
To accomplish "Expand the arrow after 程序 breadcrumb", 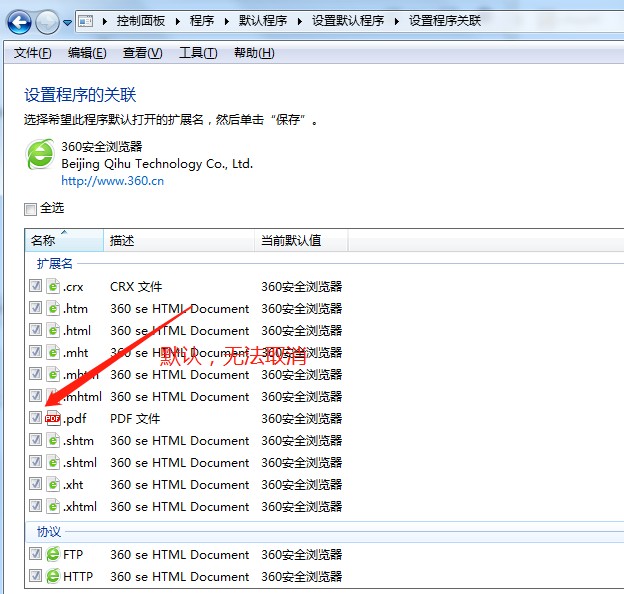I will pyautogui.click(x=226, y=21).
